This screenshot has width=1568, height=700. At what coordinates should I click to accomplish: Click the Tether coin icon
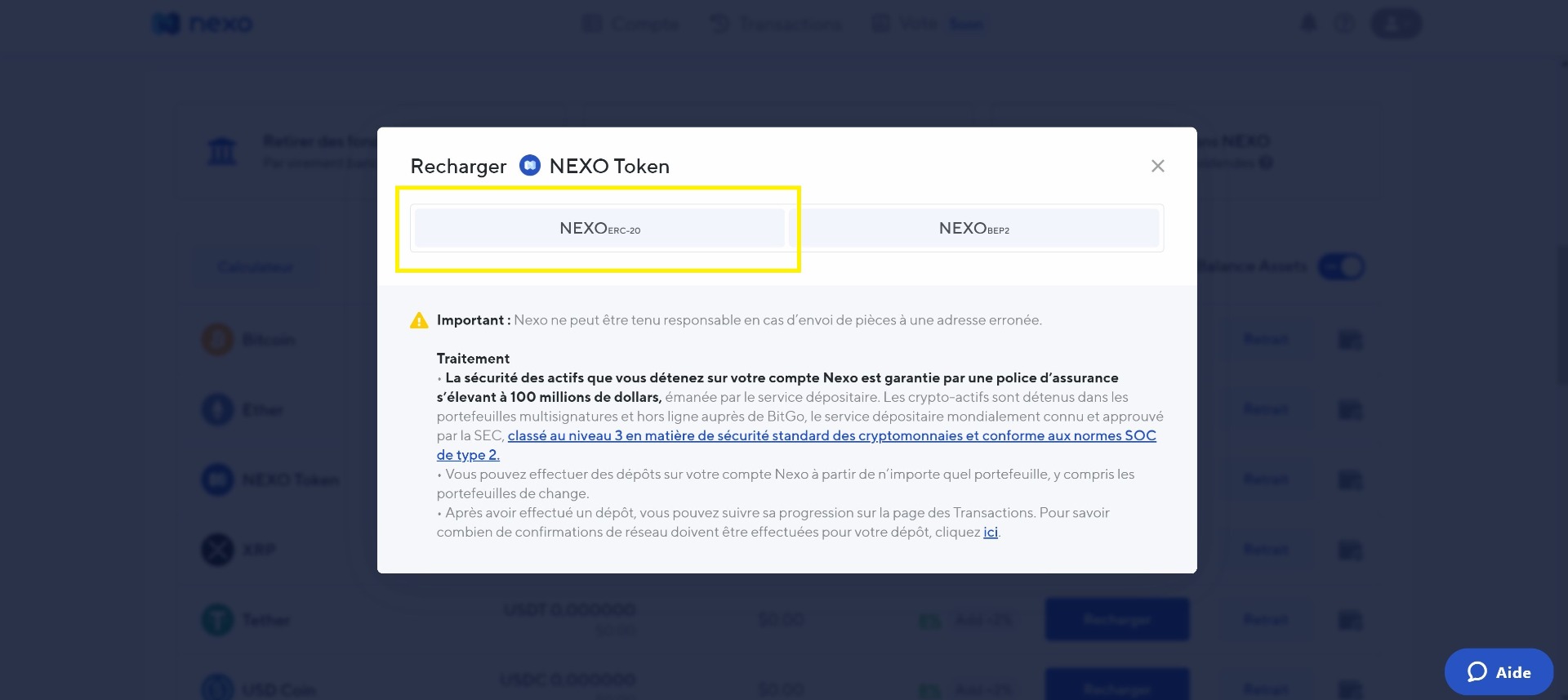click(x=217, y=620)
